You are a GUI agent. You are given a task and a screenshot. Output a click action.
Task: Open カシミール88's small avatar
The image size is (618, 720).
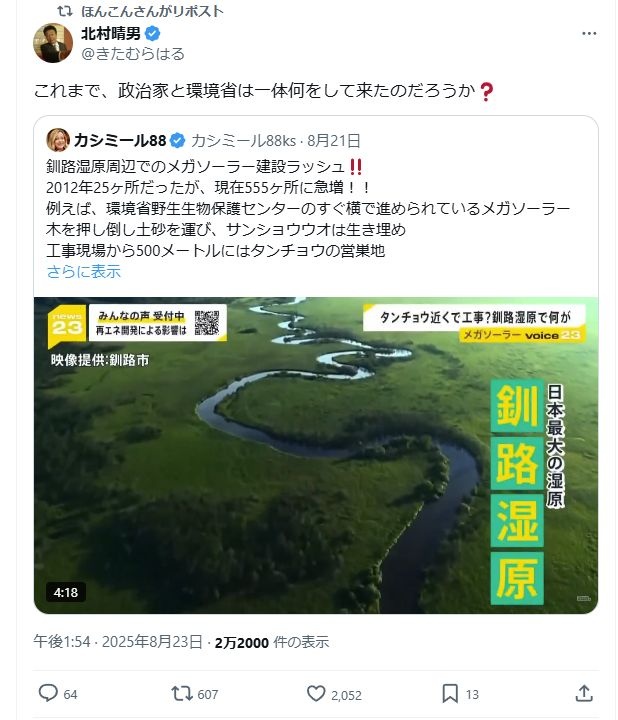tap(58, 140)
